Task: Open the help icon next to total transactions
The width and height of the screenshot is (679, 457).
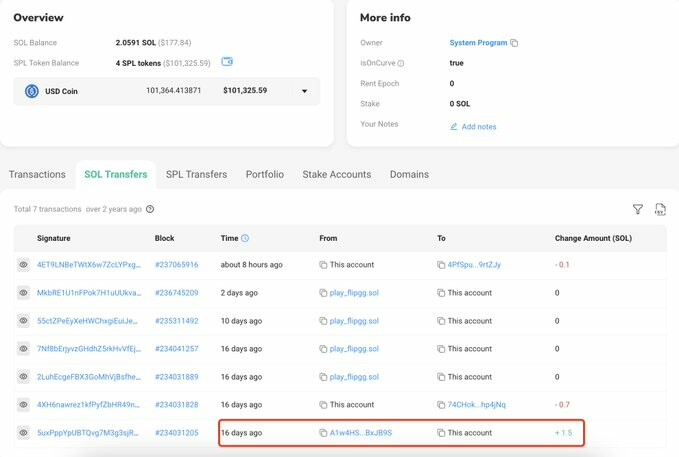Action: (150, 209)
